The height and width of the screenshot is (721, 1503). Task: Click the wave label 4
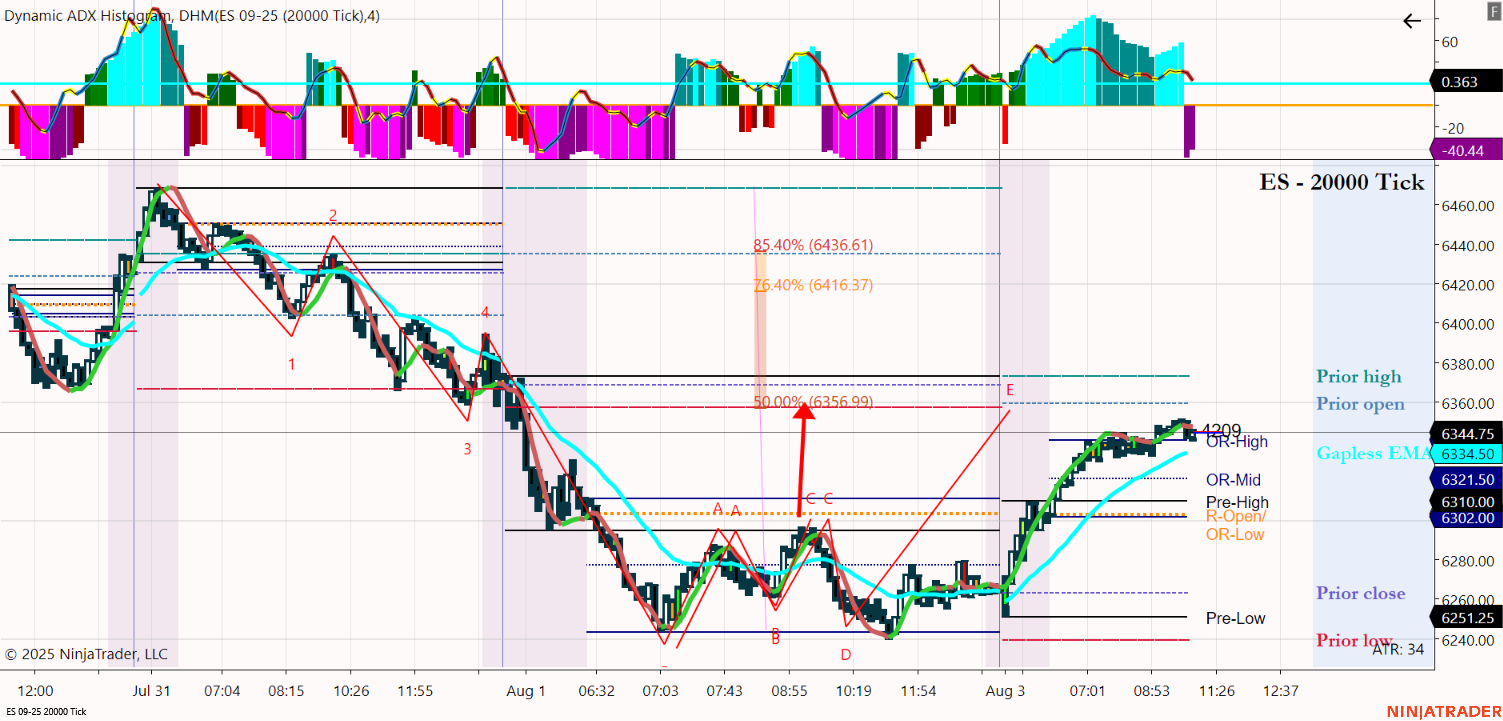(x=485, y=313)
